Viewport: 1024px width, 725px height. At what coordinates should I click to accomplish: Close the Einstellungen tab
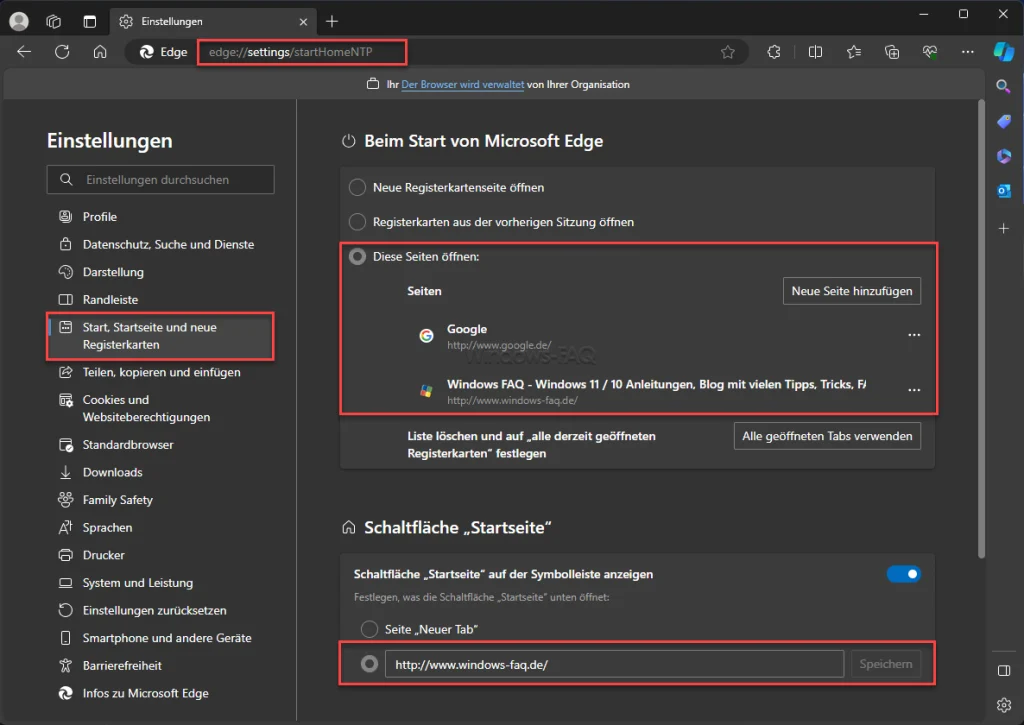303,22
